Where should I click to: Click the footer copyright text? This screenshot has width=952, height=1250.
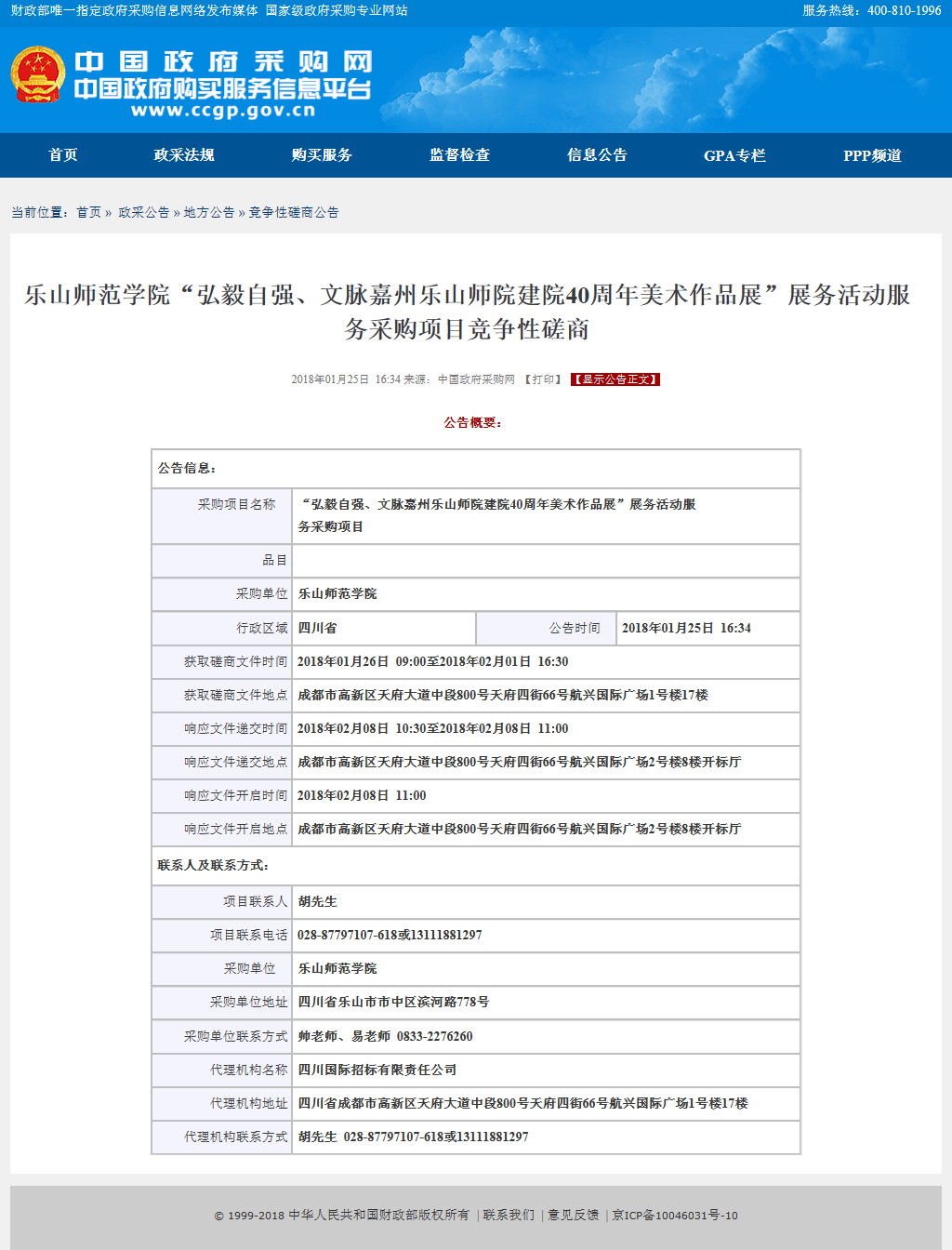[x=342, y=1215]
